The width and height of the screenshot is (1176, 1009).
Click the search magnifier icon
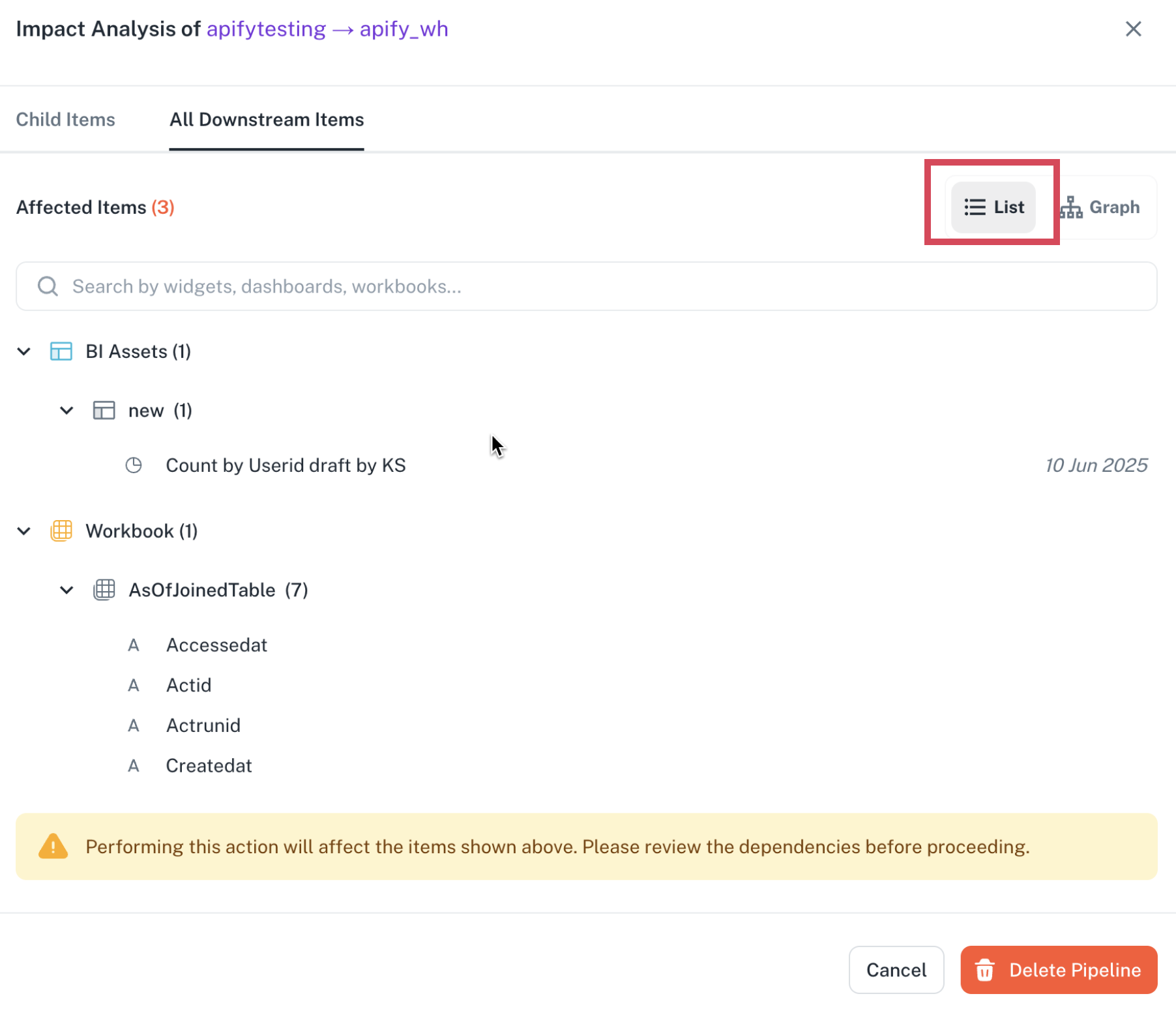[48, 286]
